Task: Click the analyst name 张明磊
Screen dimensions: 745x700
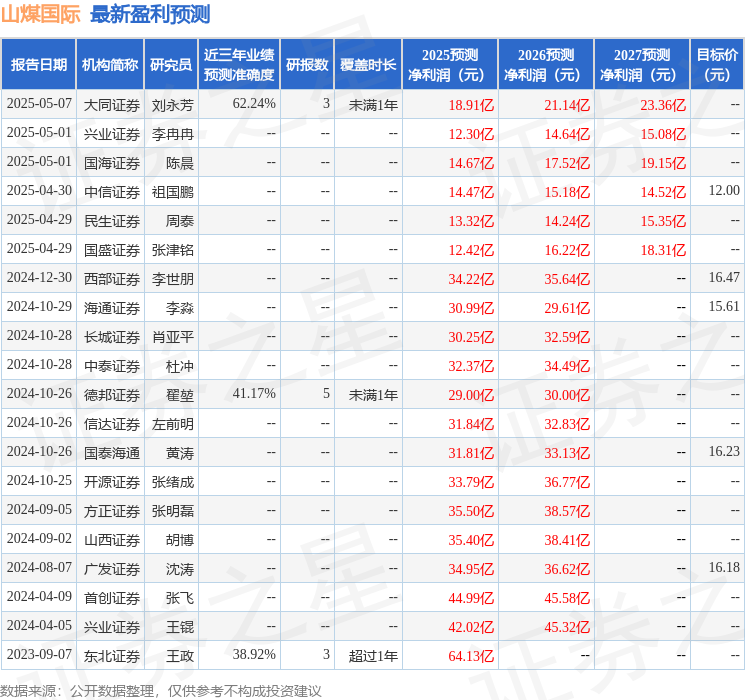Action: [x=173, y=511]
